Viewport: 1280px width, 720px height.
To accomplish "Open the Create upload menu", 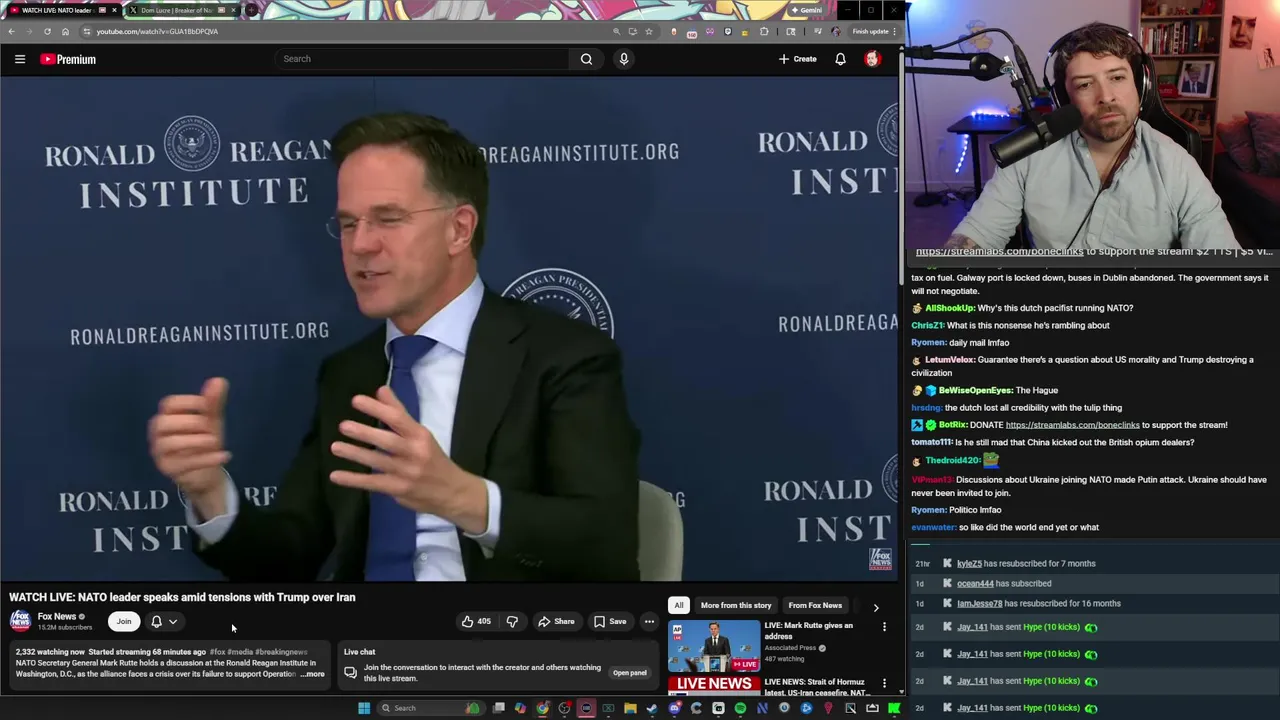I will pyautogui.click(x=797, y=59).
